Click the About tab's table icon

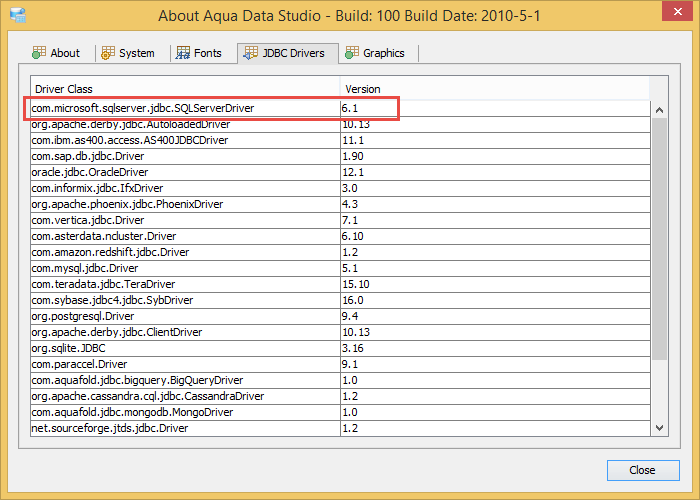tap(39, 53)
